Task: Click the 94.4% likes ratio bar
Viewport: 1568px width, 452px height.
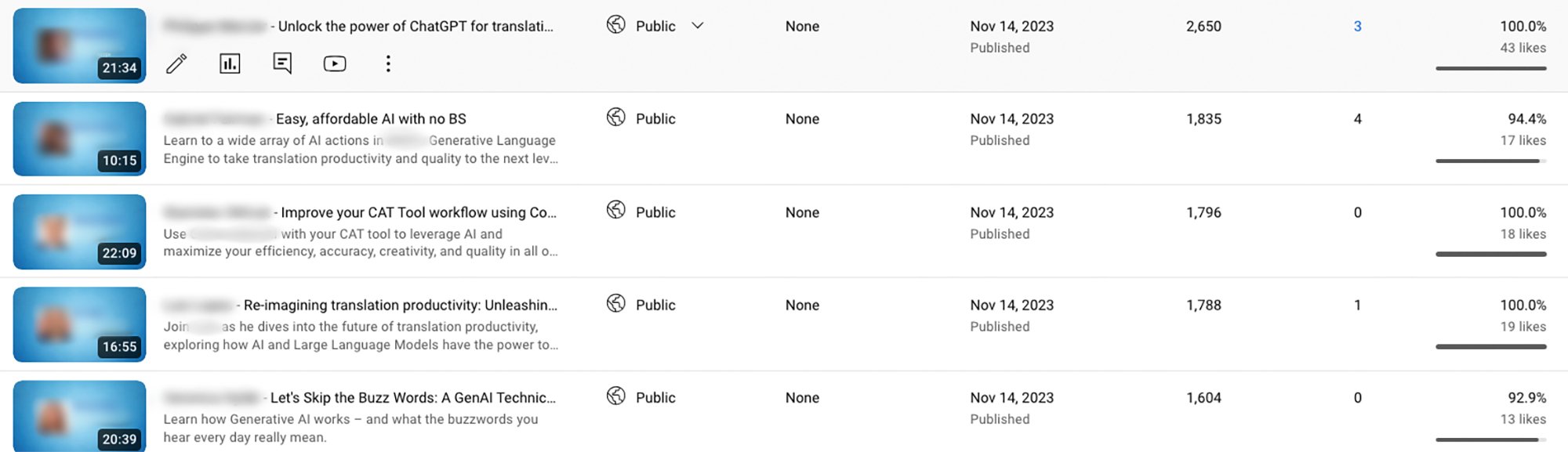Action: 1491,161
